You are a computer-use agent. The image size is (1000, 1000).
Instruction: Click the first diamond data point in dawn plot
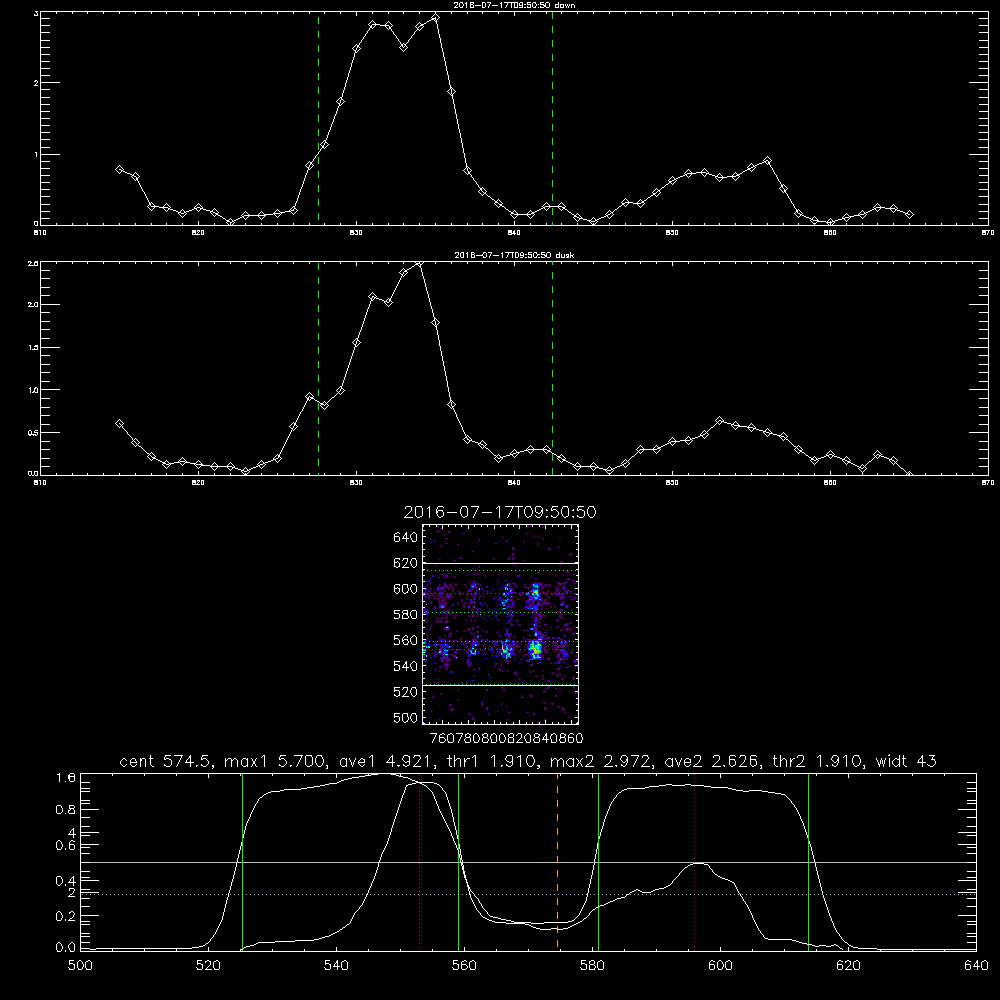(x=119, y=169)
